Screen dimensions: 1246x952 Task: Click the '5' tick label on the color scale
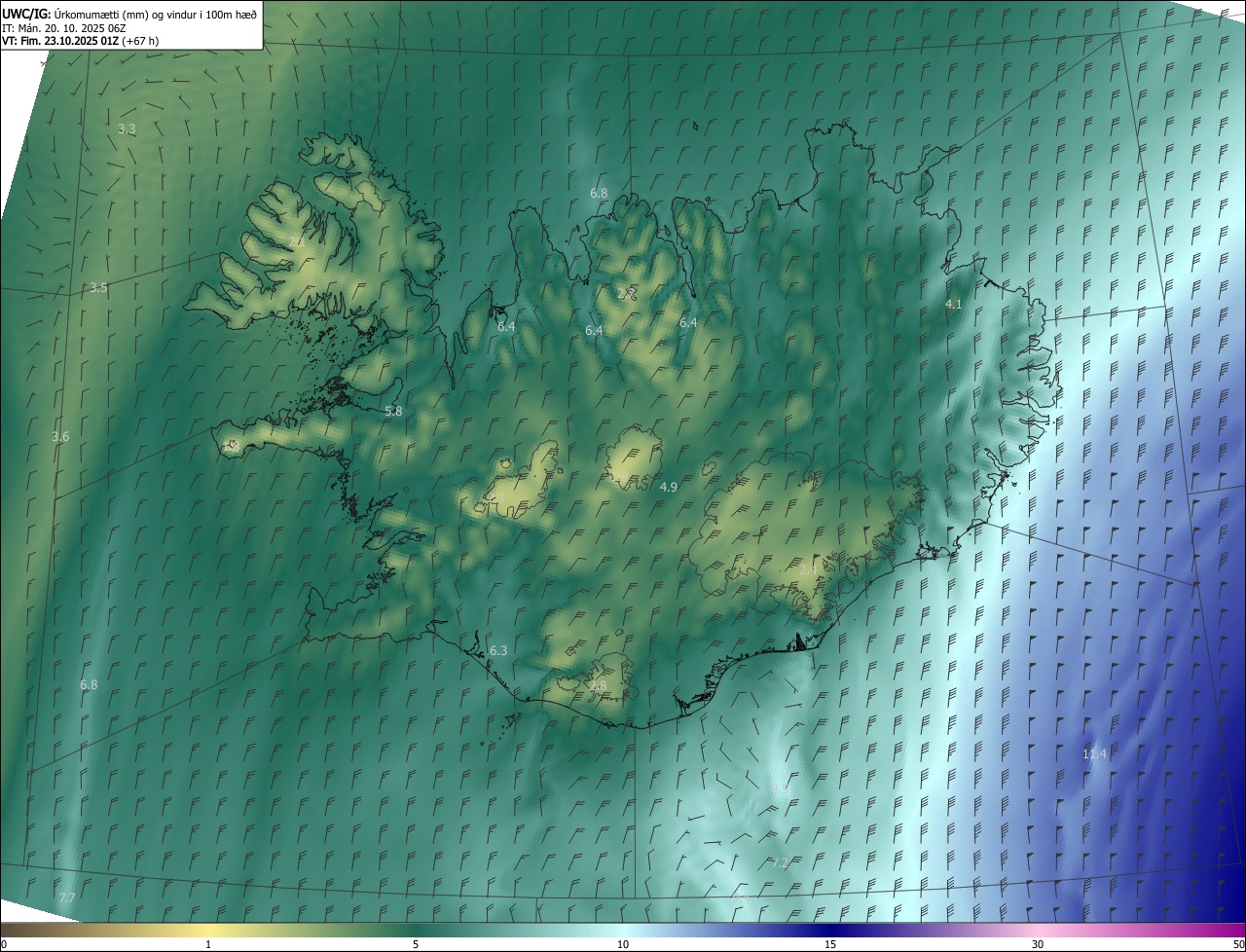[416, 944]
